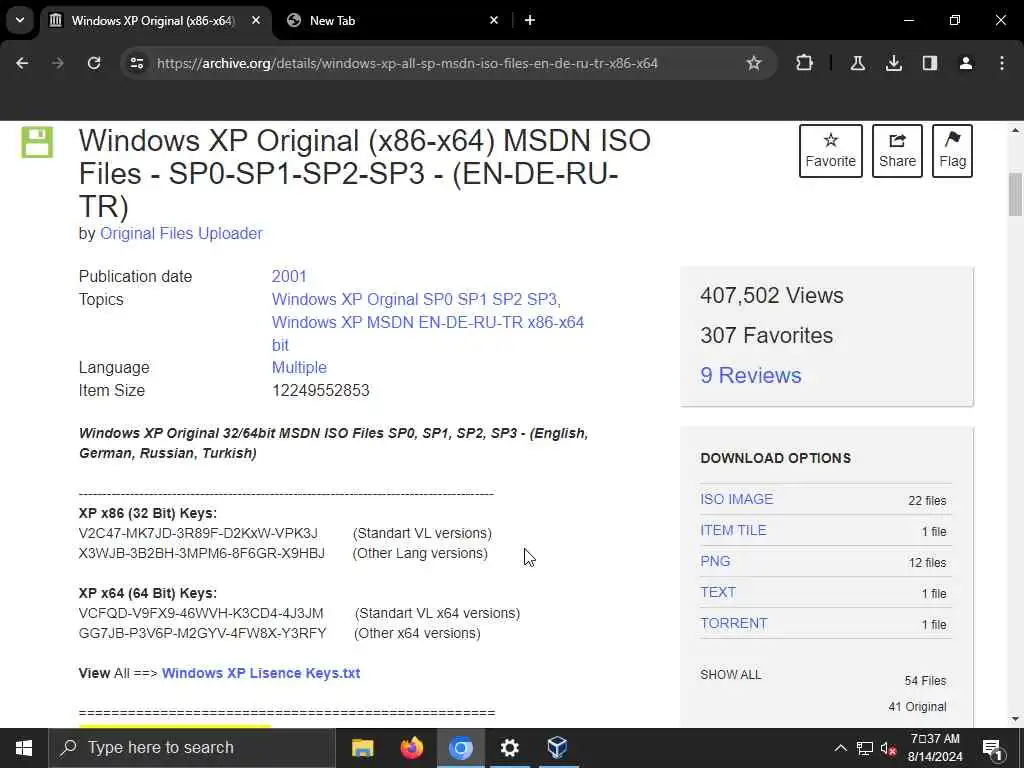Select key GG7JB-P3V6P-M2GYV-4FW8X-Y3RFY text
Viewport: 1024px width, 768px height.
(202, 633)
